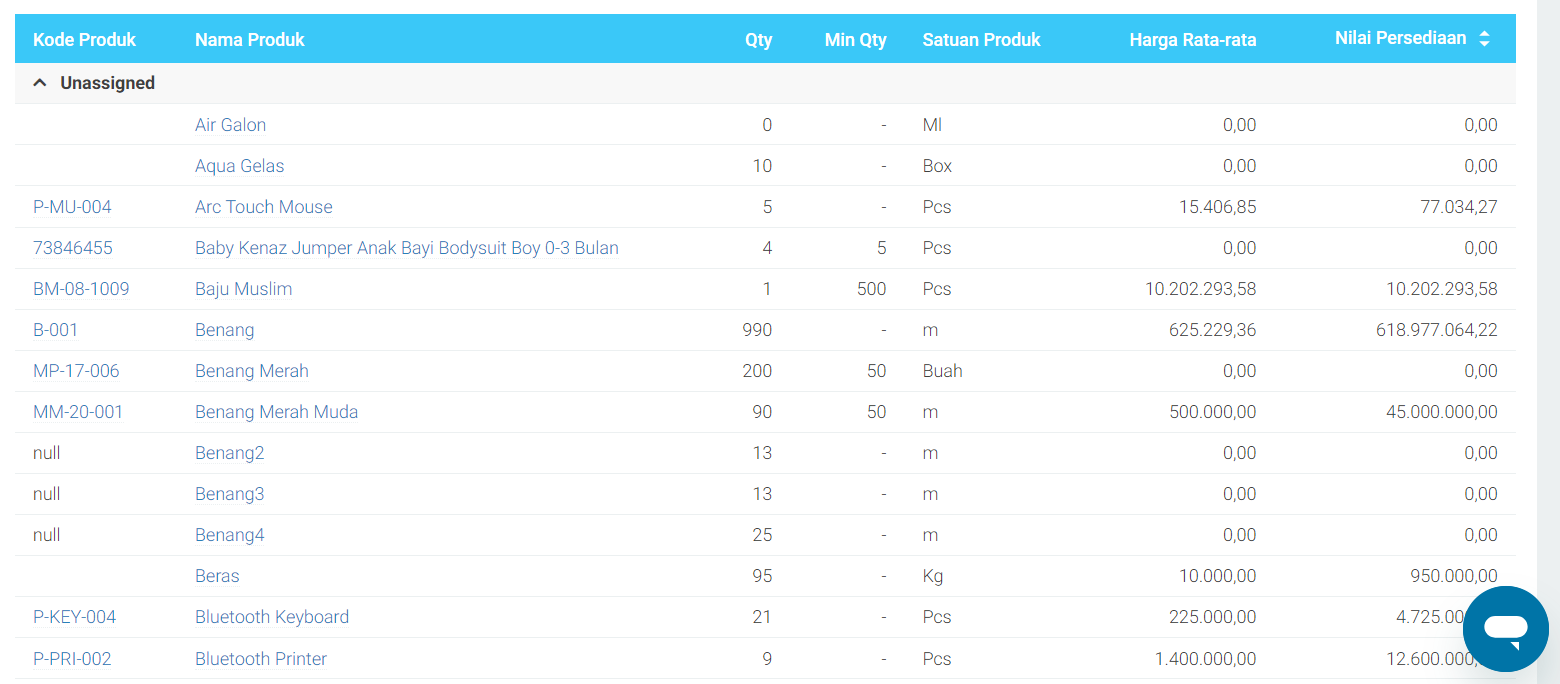Select average price 15.406,85
Image resolution: width=1560 pixels, height=684 pixels.
click(x=1217, y=207)
